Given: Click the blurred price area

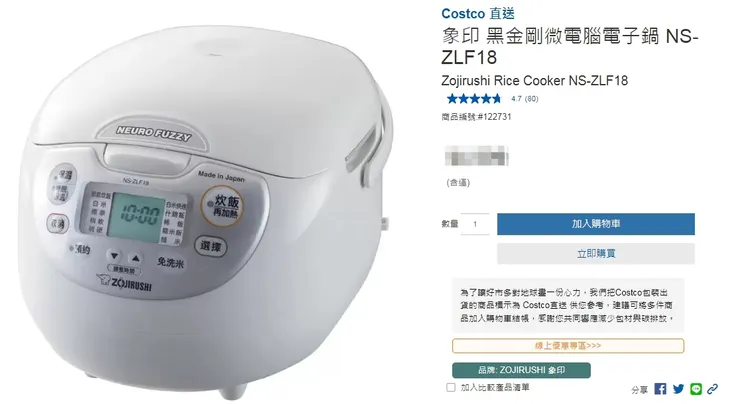Looking at the screenshot, I should [x=476, y=156].
